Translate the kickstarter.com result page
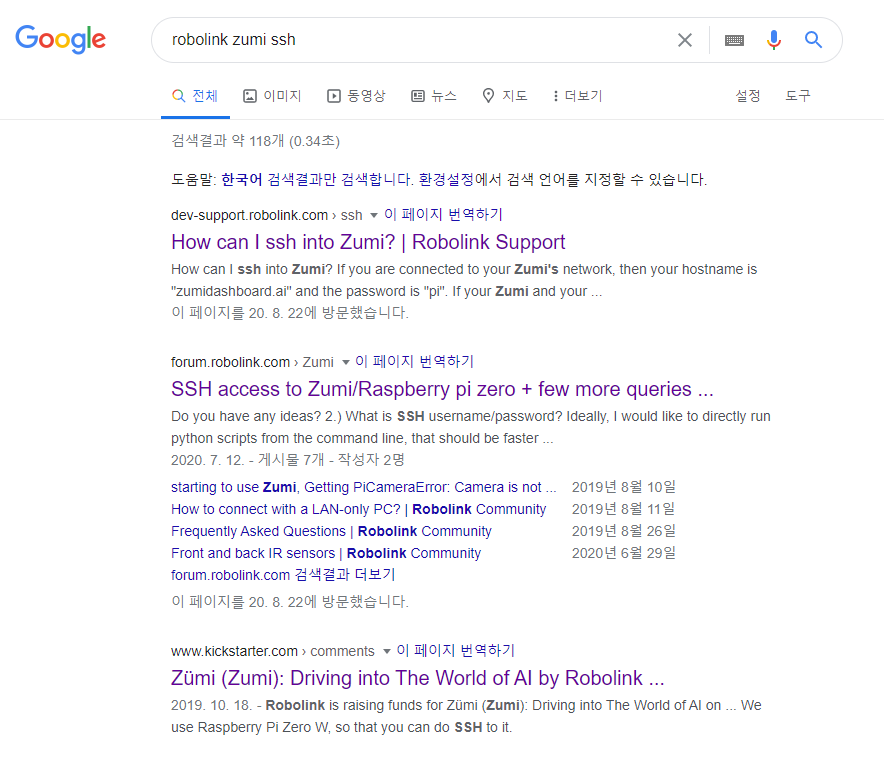The image size is (884, 765). click(456, 651)
